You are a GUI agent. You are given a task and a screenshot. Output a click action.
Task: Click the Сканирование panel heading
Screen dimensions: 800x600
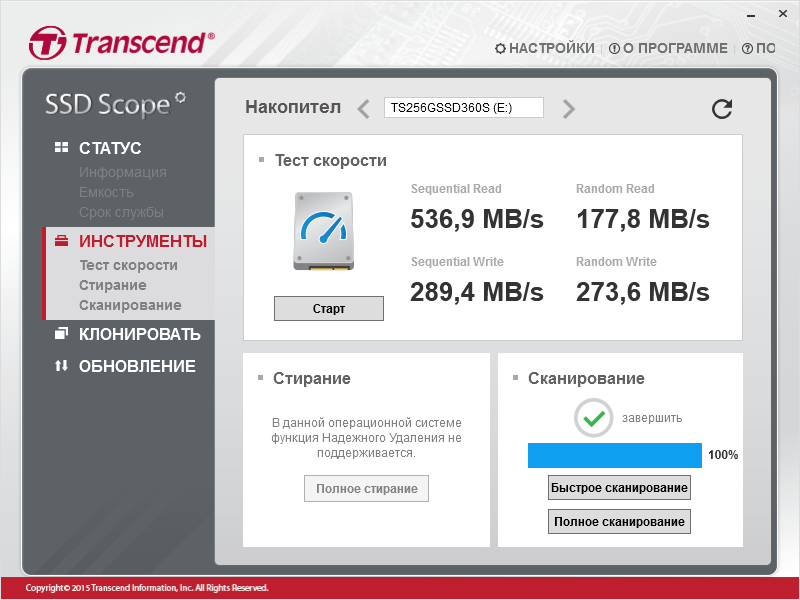586,379
